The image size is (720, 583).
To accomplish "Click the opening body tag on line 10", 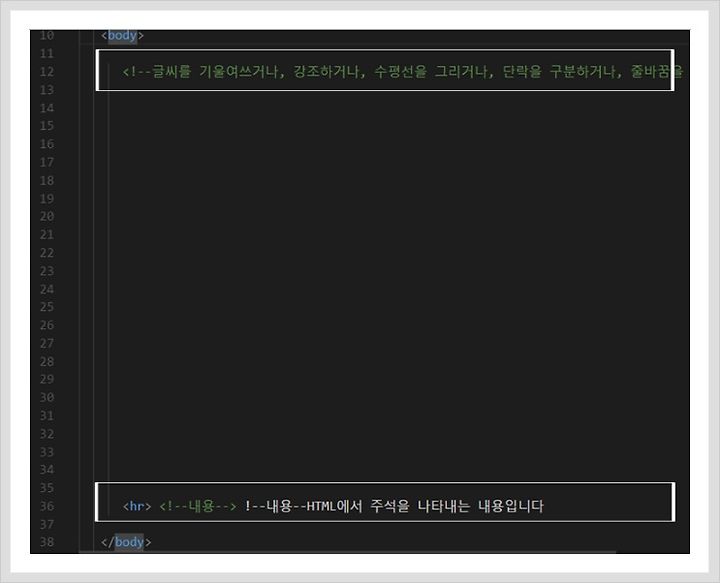I will click(x=123, y=35).
